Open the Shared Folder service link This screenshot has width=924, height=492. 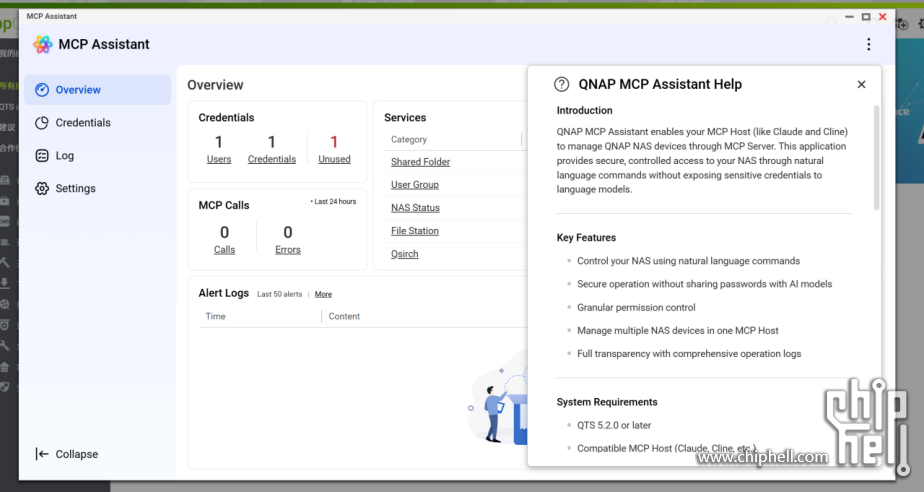pyautogui.click(x=420, y=162)
